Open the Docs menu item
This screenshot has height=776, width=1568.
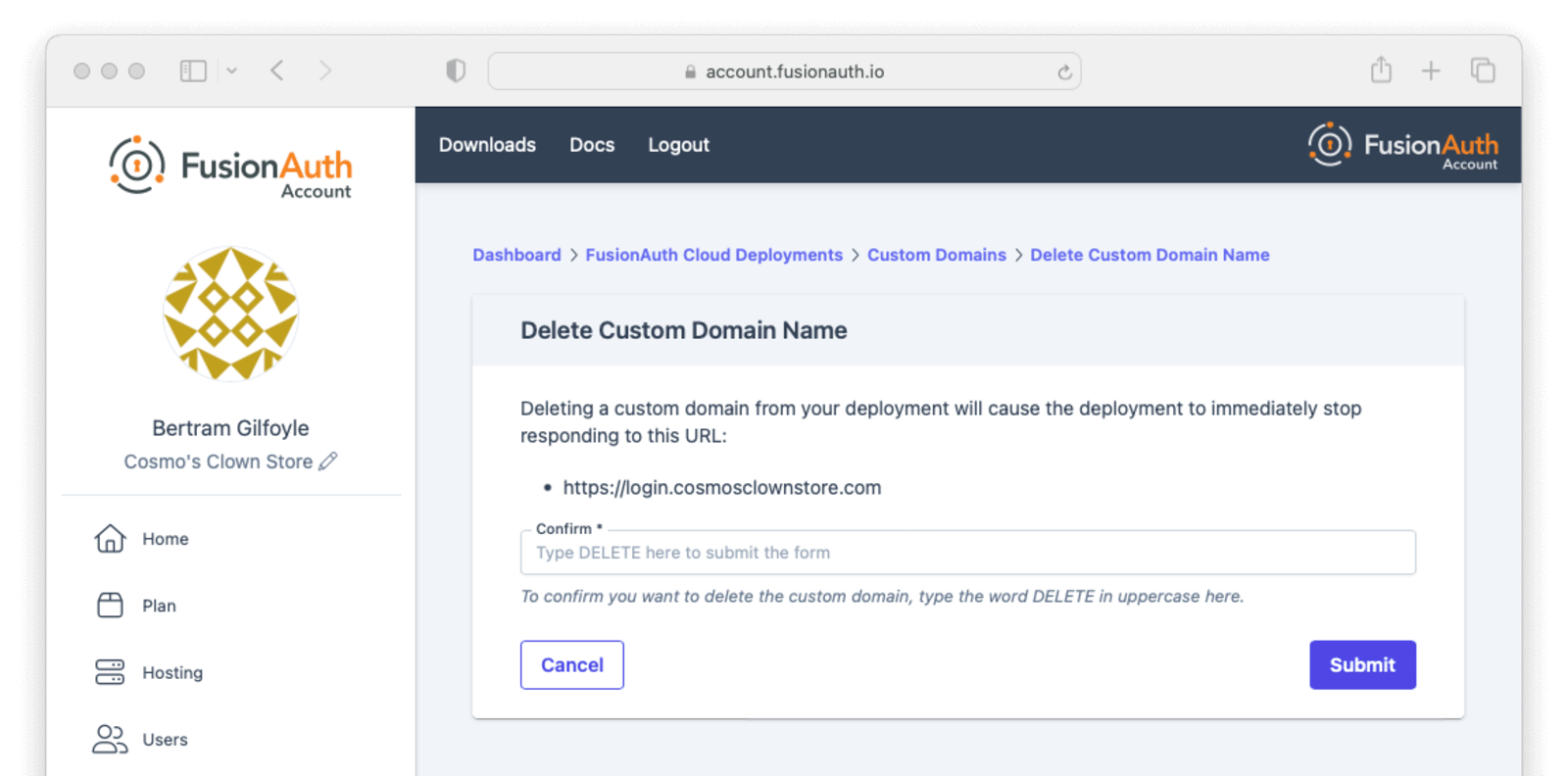592,145
